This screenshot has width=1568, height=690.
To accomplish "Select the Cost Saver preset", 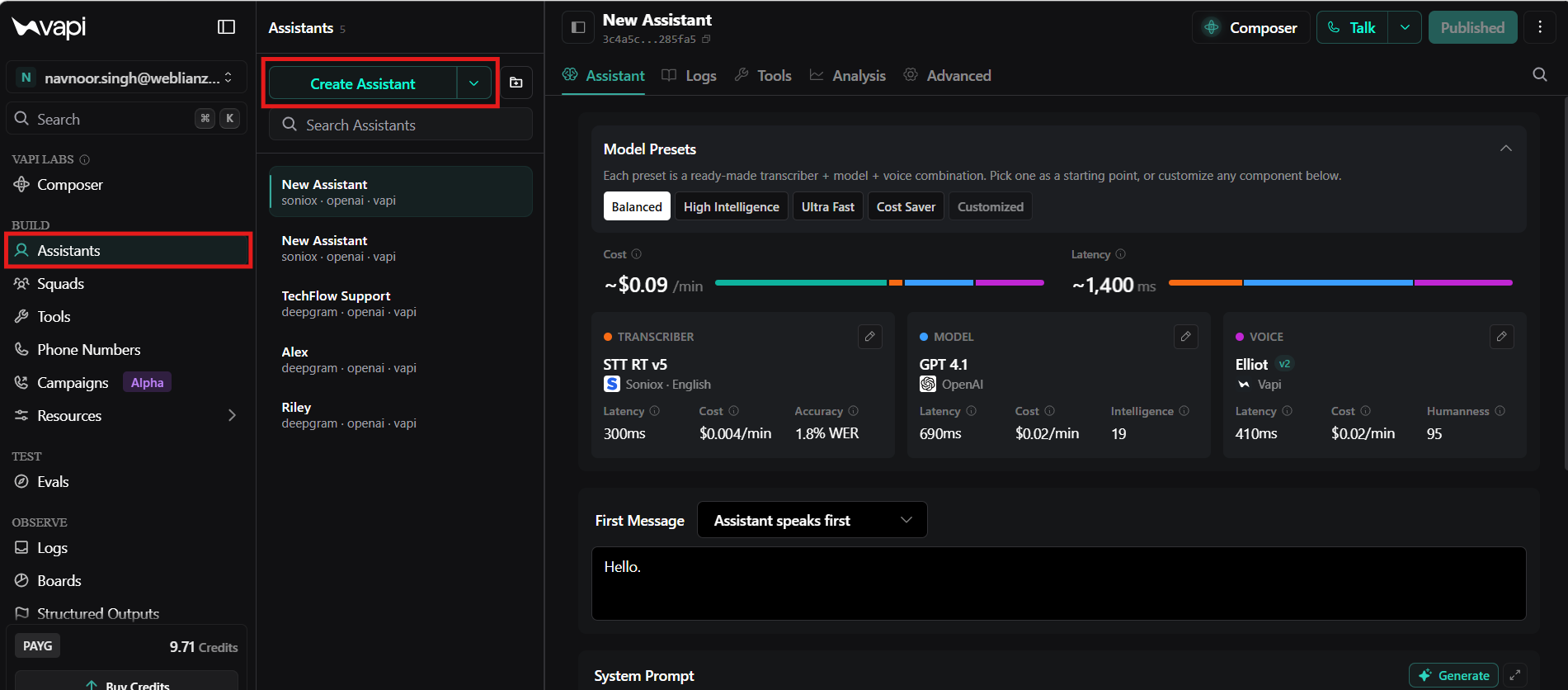I will click(906, 206).
